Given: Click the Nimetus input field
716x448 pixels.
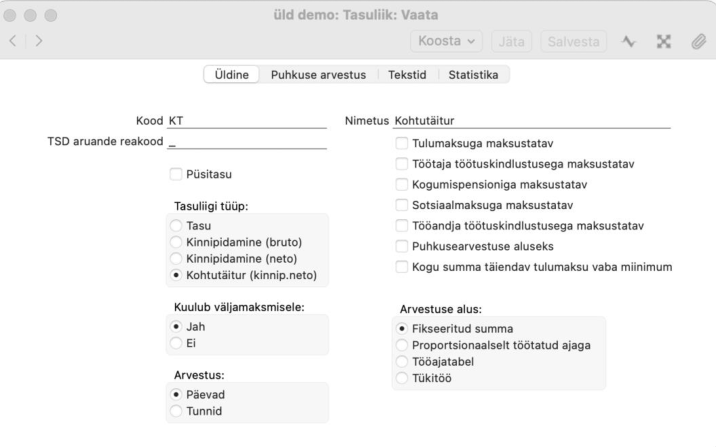Looking at the screenshot, I should [532, 121].
